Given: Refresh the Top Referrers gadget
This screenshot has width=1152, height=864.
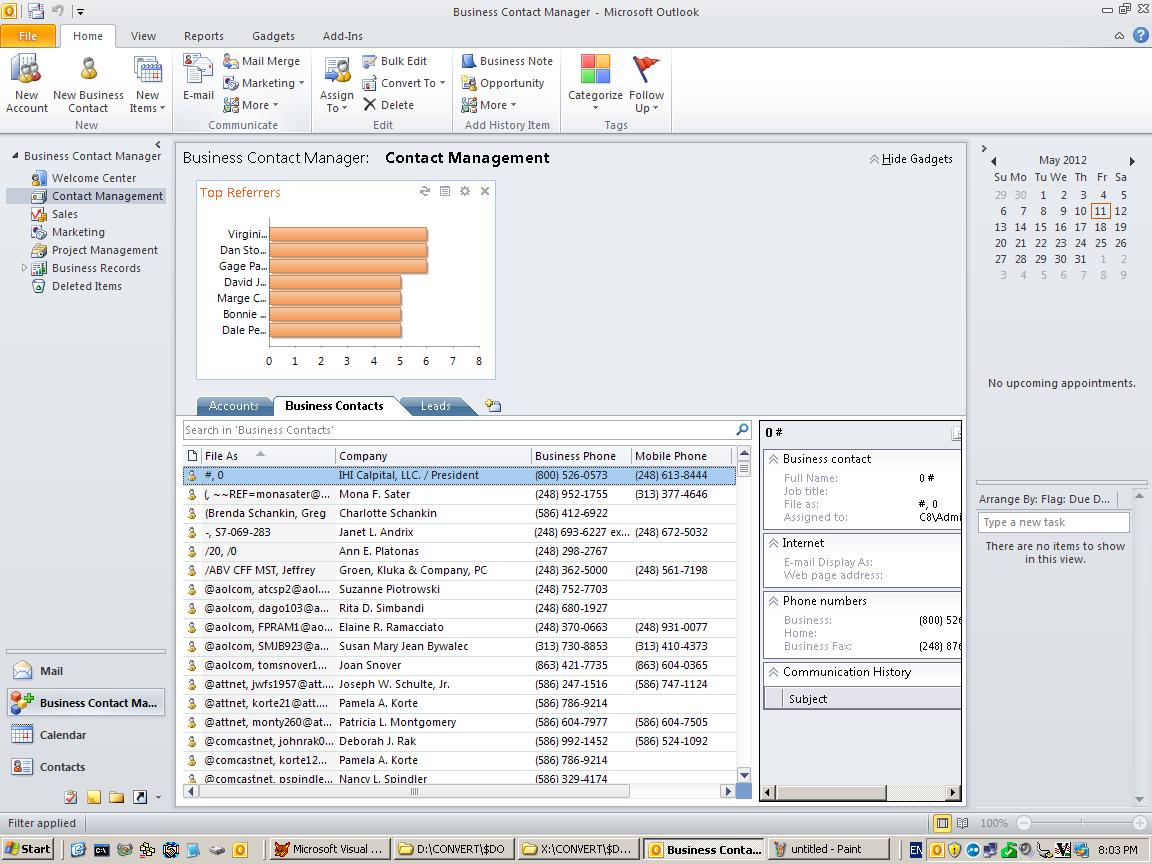Looking at the screenshot, I should pyautogui.click(x=425, y=191).
